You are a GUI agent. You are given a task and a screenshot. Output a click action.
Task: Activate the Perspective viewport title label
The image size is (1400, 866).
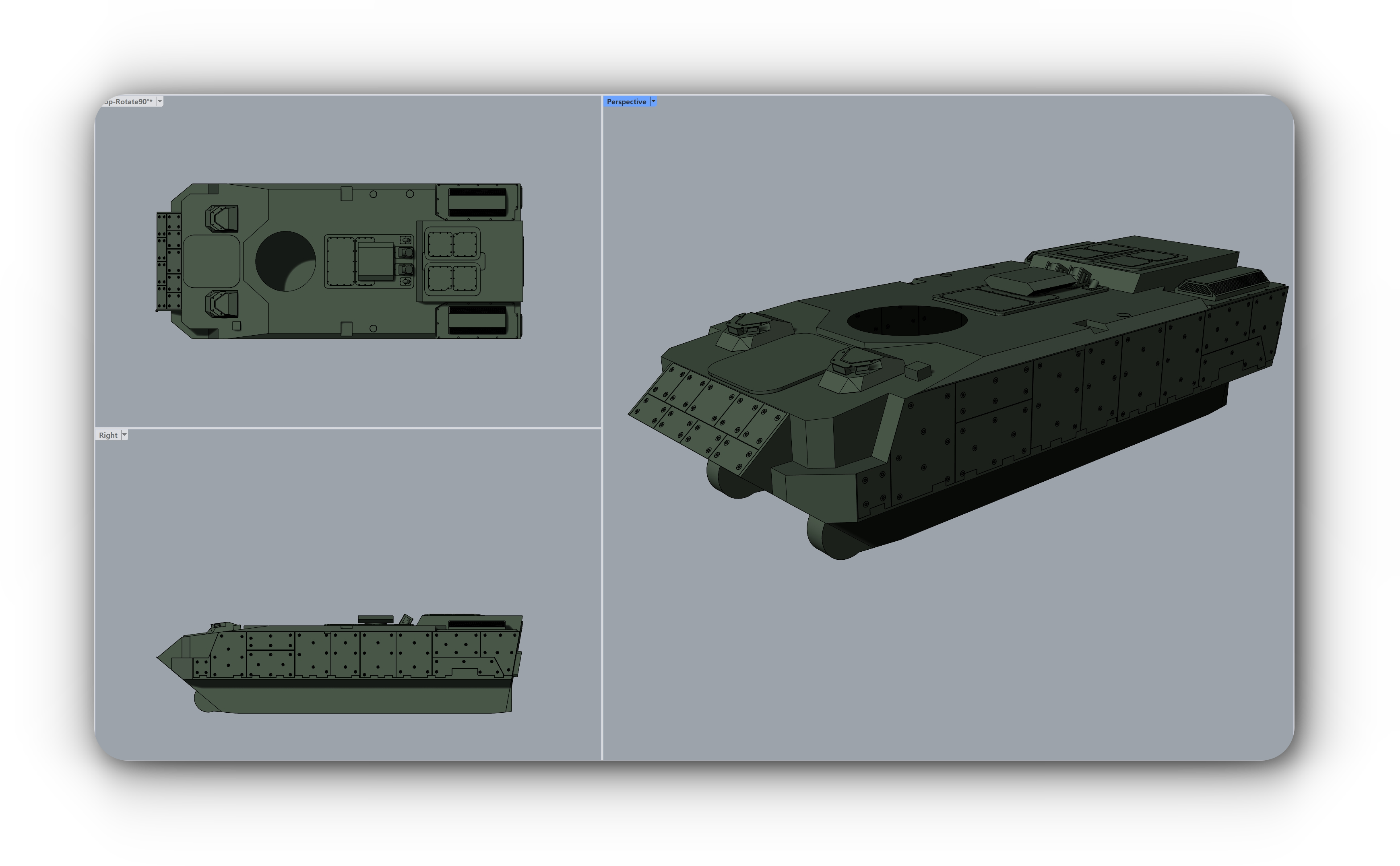[626, 101]
